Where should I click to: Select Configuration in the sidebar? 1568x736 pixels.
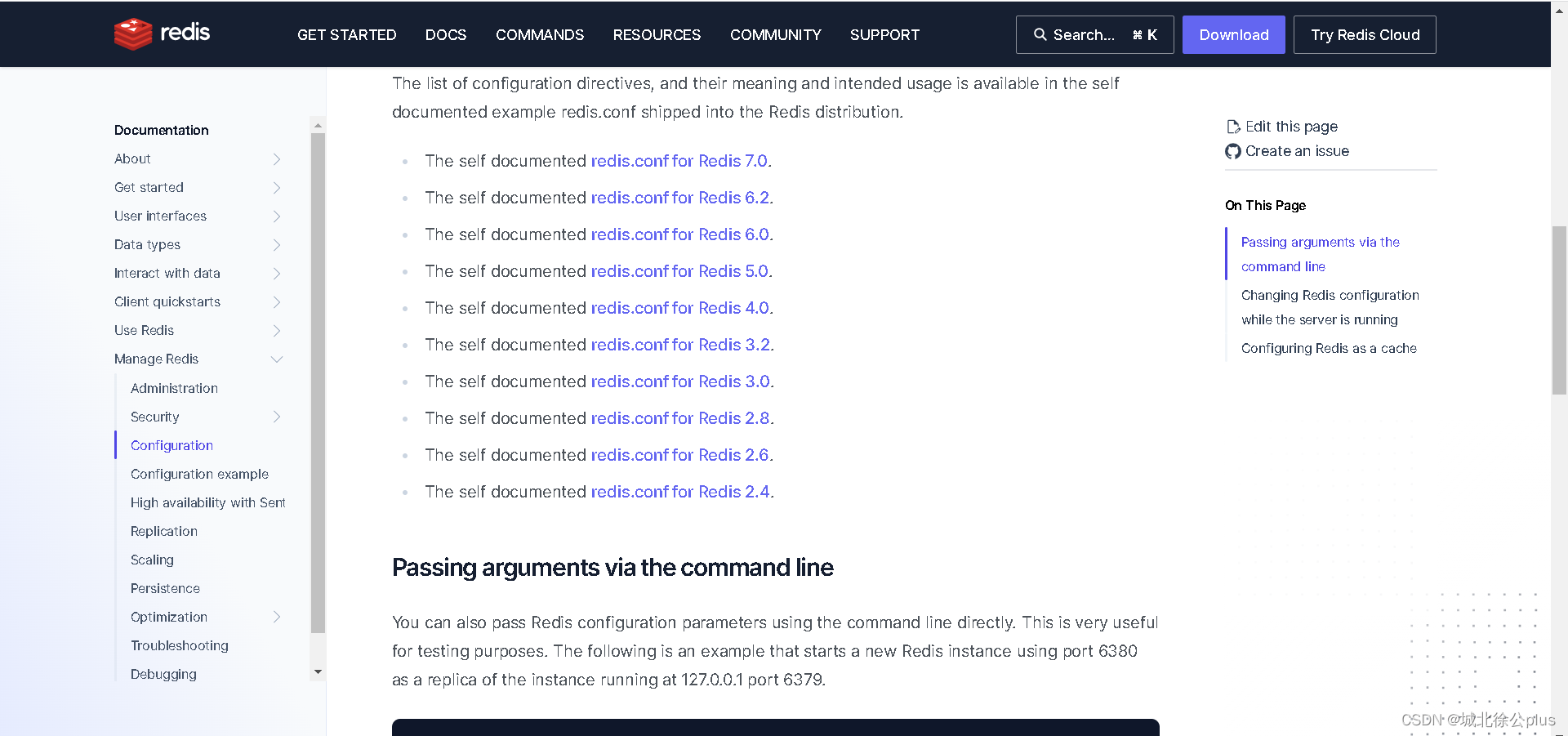click(x=171, y=445)
